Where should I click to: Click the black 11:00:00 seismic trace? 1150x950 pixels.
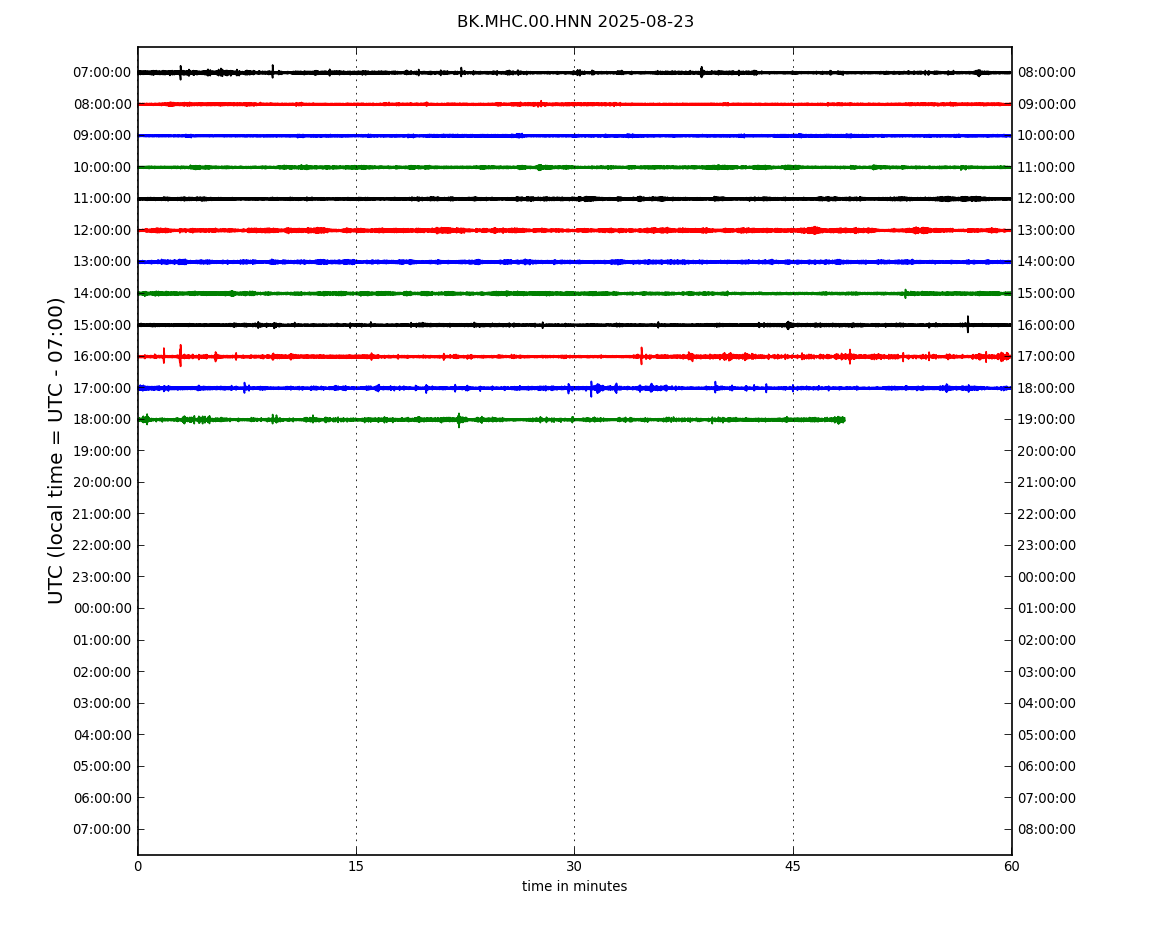point(574,199)
